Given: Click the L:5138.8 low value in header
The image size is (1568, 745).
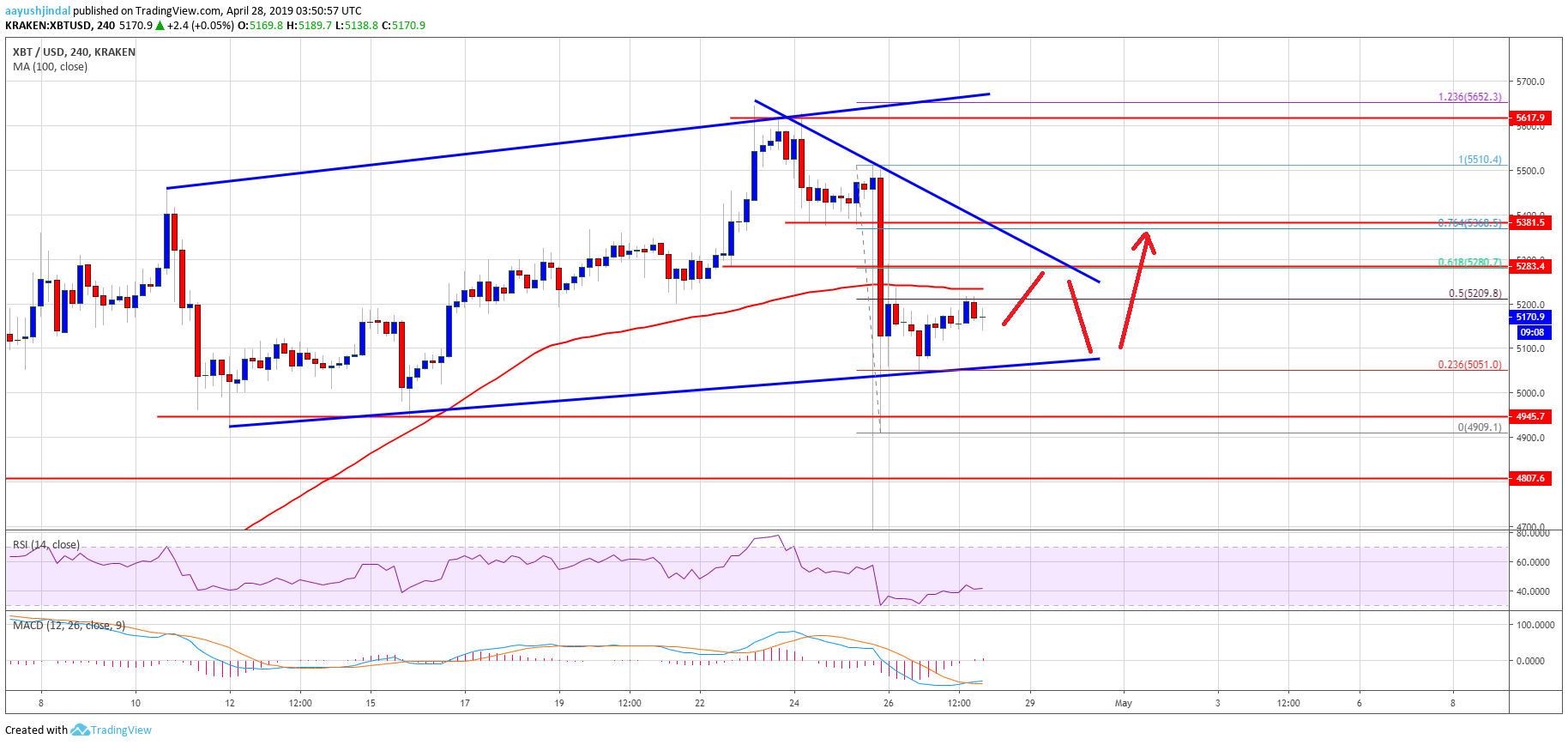Looking at the screenshot, I should tap(357, 26).
